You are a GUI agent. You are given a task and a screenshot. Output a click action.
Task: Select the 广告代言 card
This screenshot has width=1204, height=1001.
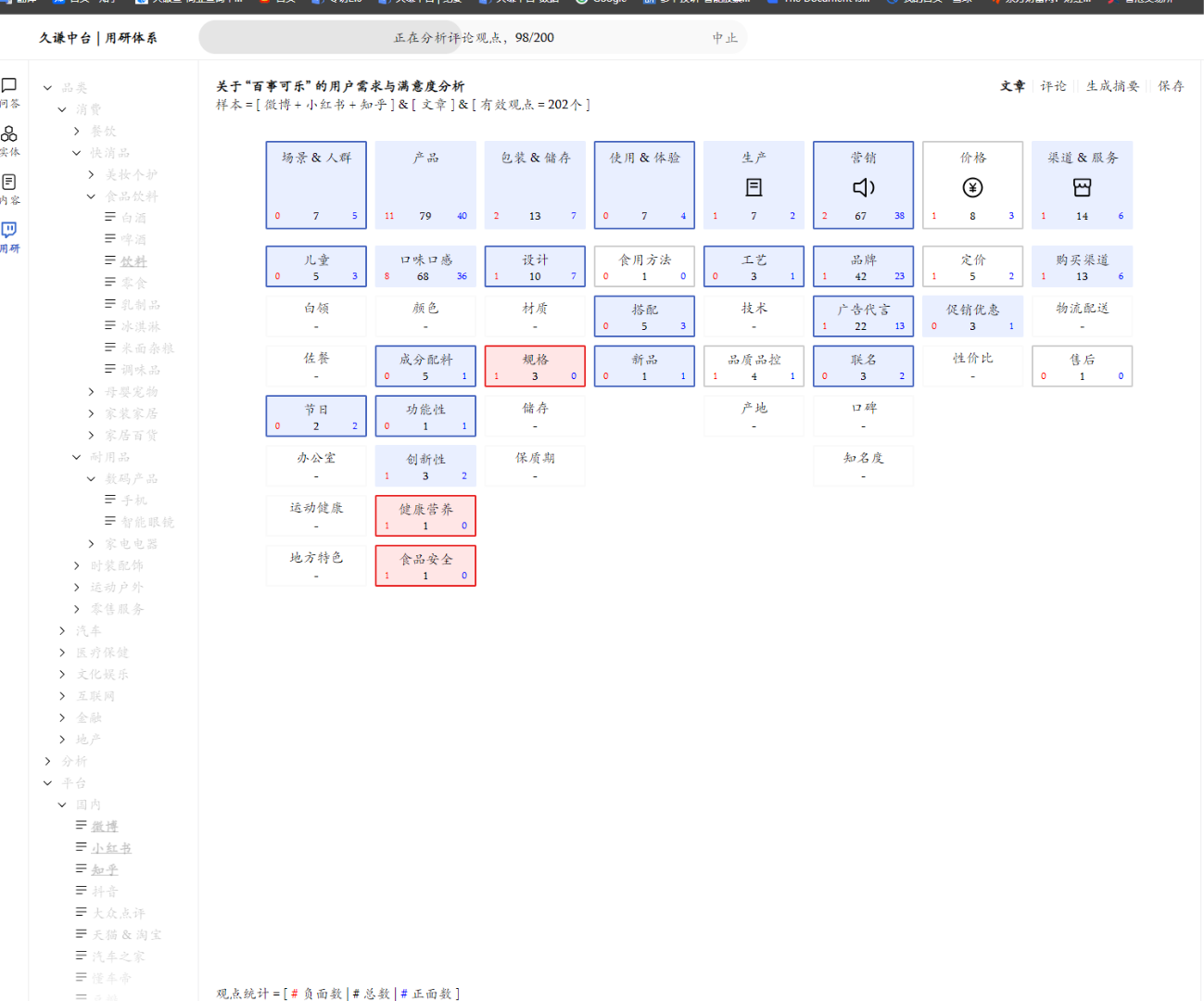(x=863, y=316)
